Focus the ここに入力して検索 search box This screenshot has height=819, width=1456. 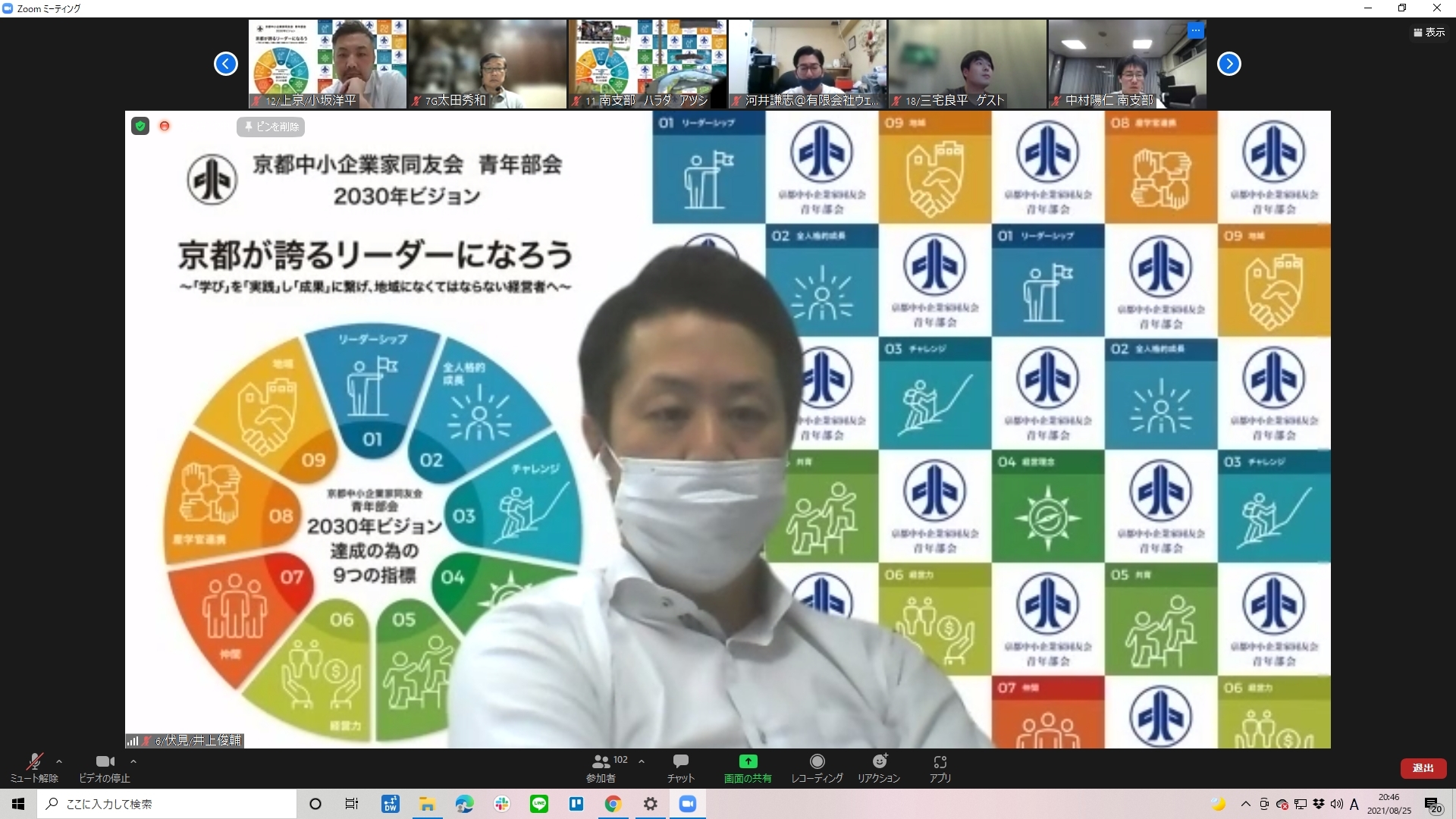(167, 804)
